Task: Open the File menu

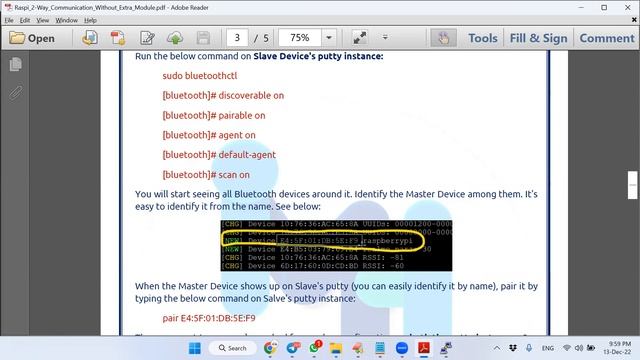Action: 9,20
